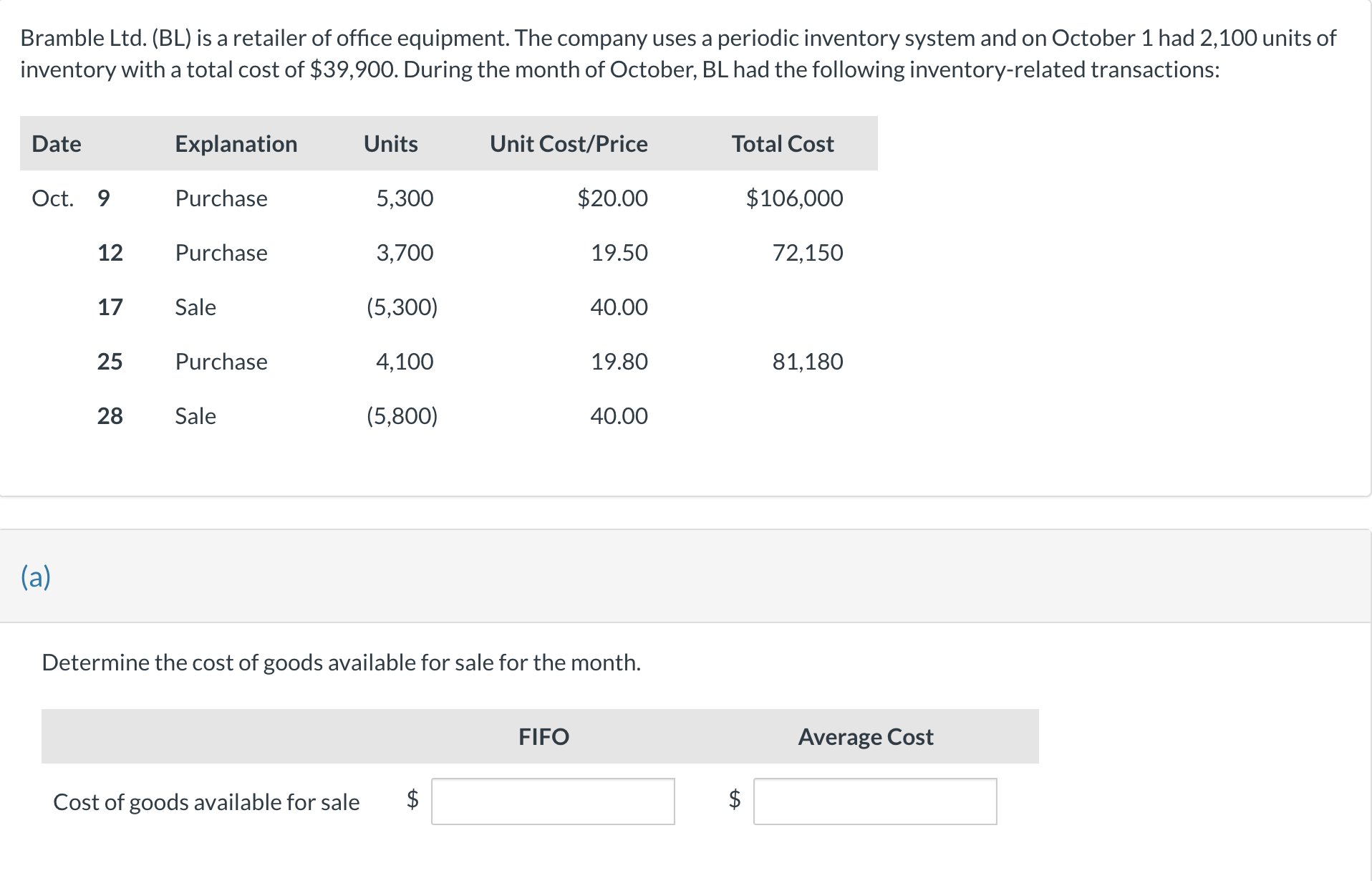This screenshot has height=881, width=1372.
Task: Click the 3,700 units purchase cell
Action: click(x=405, y=253)
